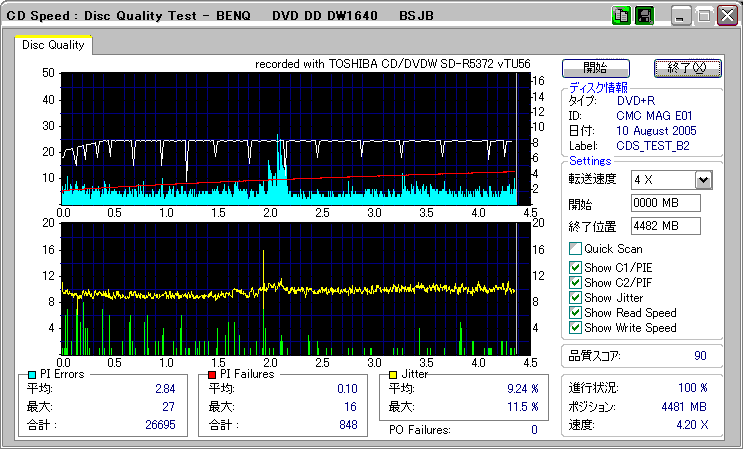Click the 開始 0000 MB input field

click(x=665, y=203)
